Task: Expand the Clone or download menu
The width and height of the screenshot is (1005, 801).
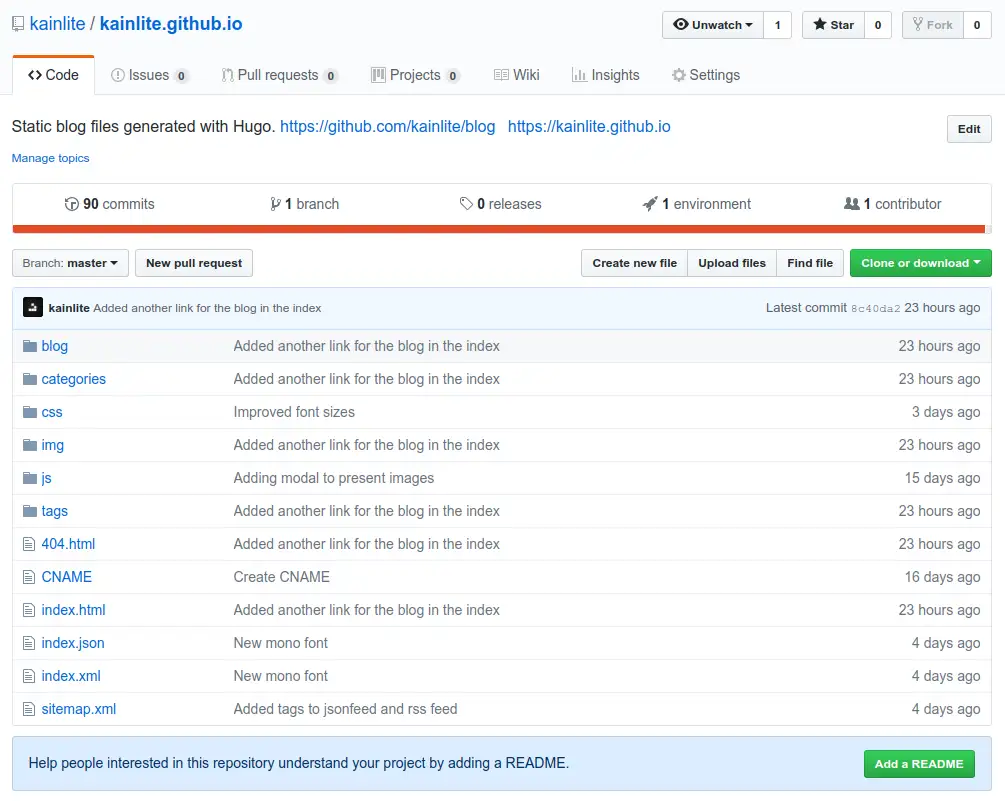Action: (920, 263)
